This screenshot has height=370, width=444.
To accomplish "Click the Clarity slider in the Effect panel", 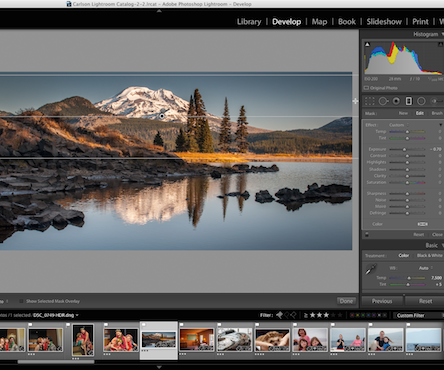I will tap(407, 176).
